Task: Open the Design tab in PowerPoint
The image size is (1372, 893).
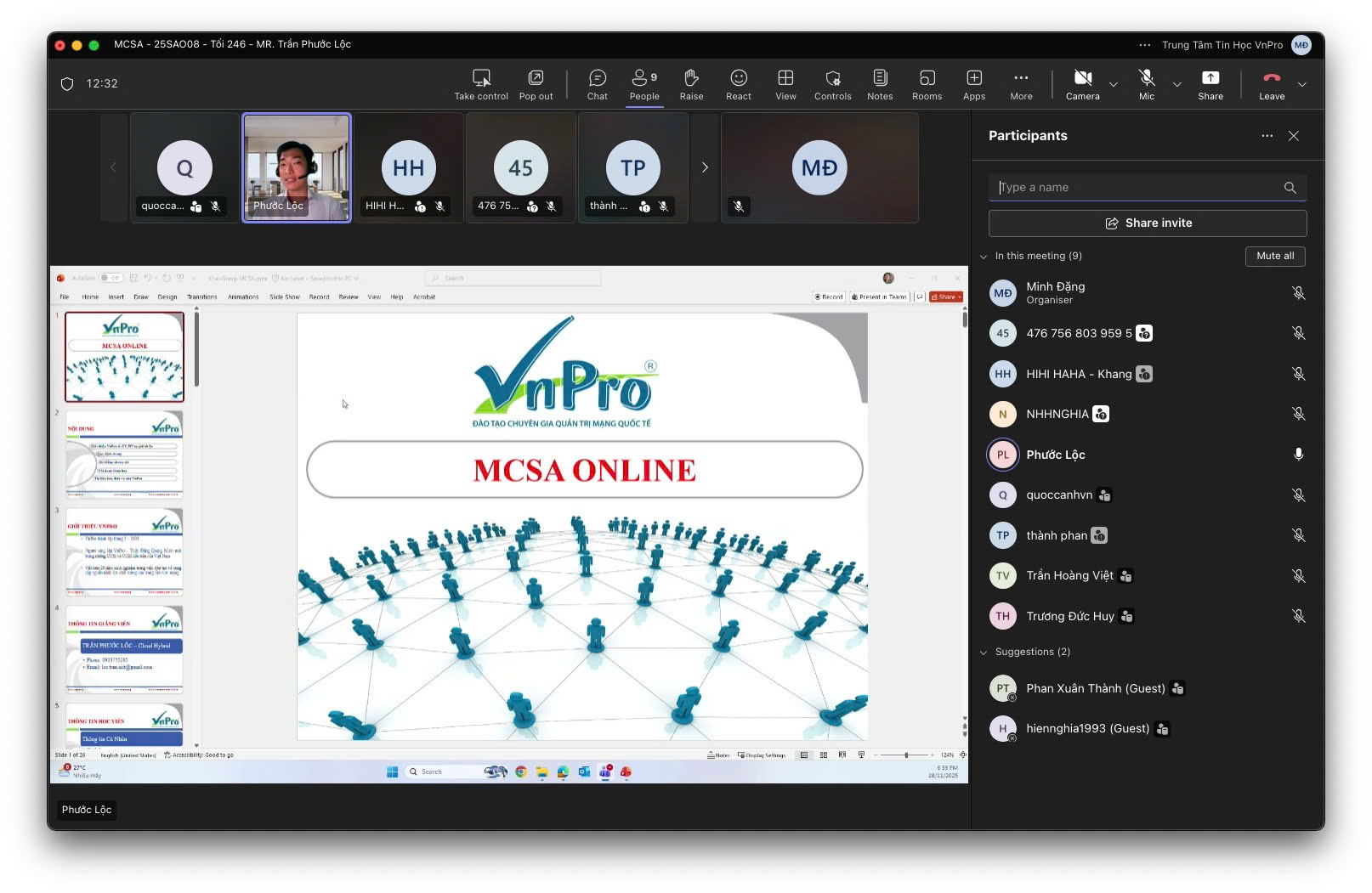Action: pos(167,297)
